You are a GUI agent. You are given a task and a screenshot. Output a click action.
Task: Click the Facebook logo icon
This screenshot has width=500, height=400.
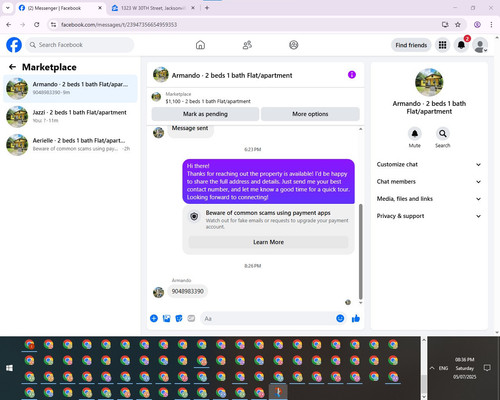pyautogui.click(x=14, y=45)
